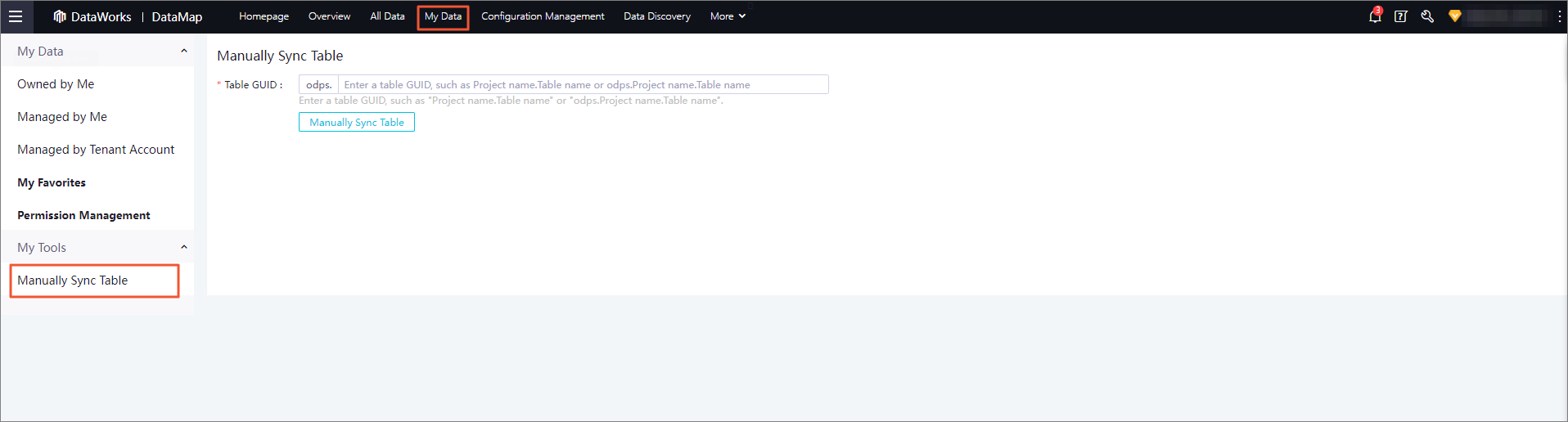Image resolution: width=1568 pixels, height=422 pixels.
Task: Open Owned by Me in sidebar
Action: (x=56, y=84)
